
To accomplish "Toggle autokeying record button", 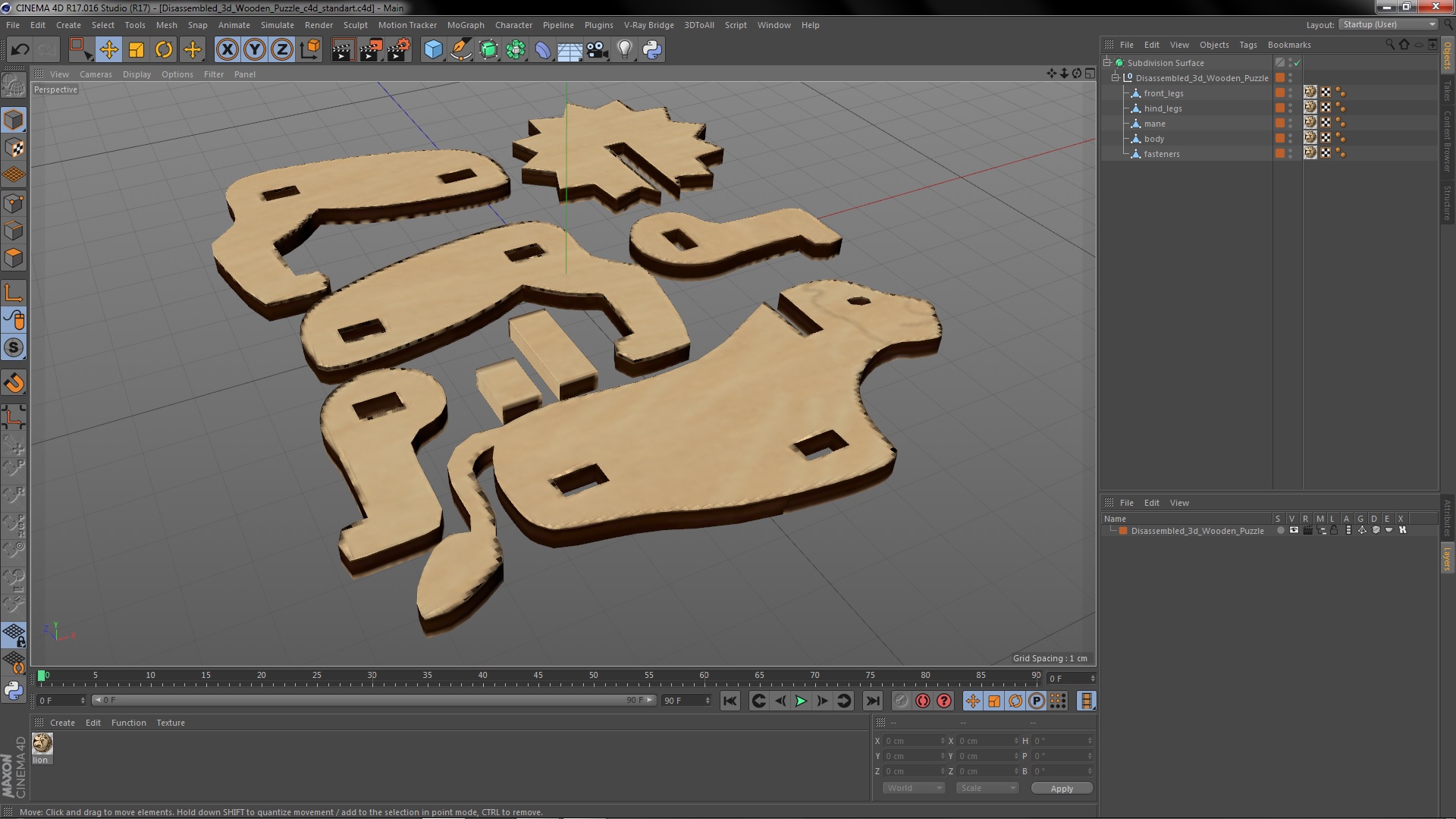I will [x=922, y=701].
